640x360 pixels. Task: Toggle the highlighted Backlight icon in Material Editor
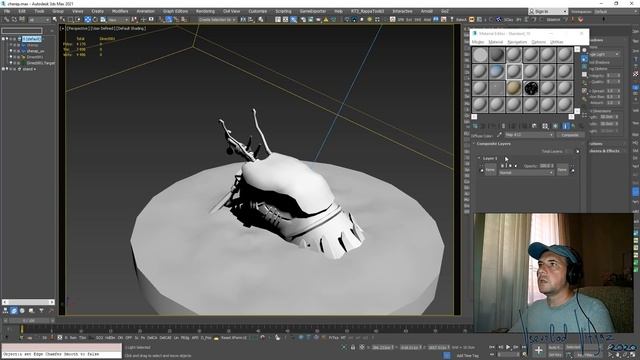(x=584, y=59)
